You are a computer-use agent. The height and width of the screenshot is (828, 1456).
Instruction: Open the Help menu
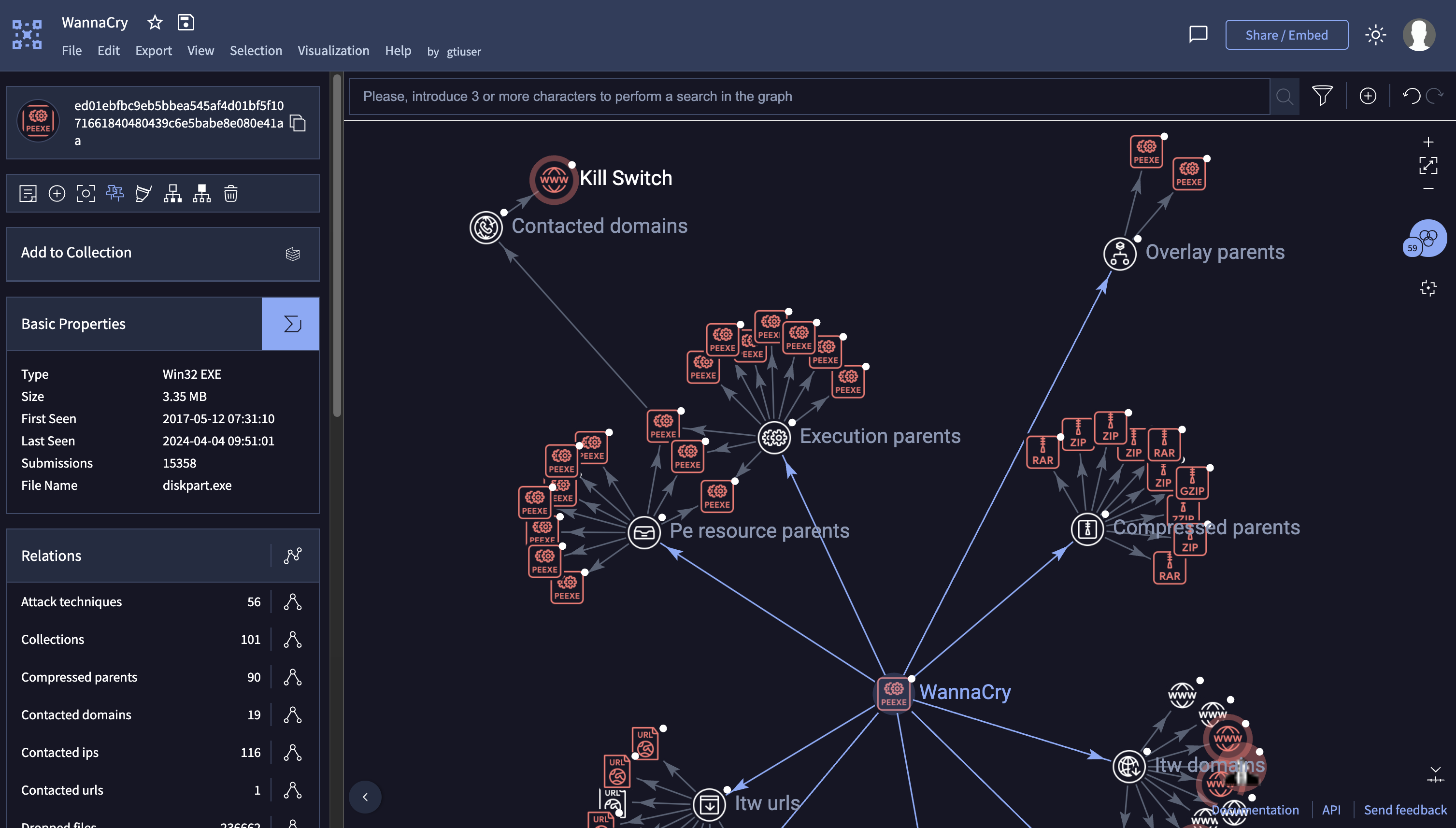[398, 51]
